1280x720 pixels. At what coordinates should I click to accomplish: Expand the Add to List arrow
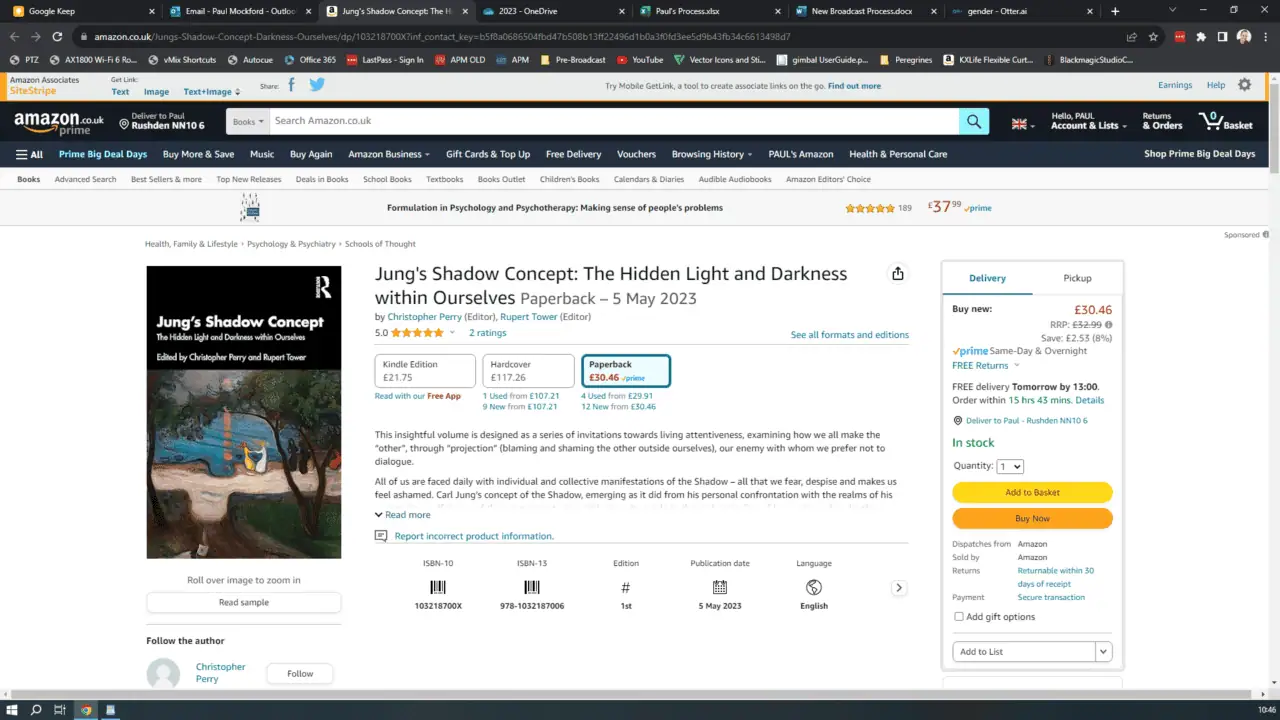pos(1104,651)
